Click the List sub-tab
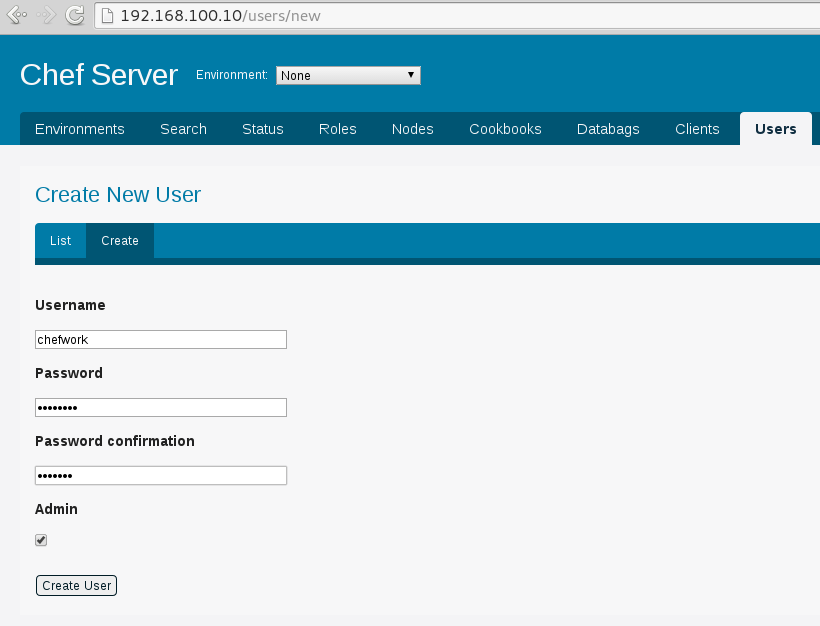The image size is (820, 626). point(60,241)
